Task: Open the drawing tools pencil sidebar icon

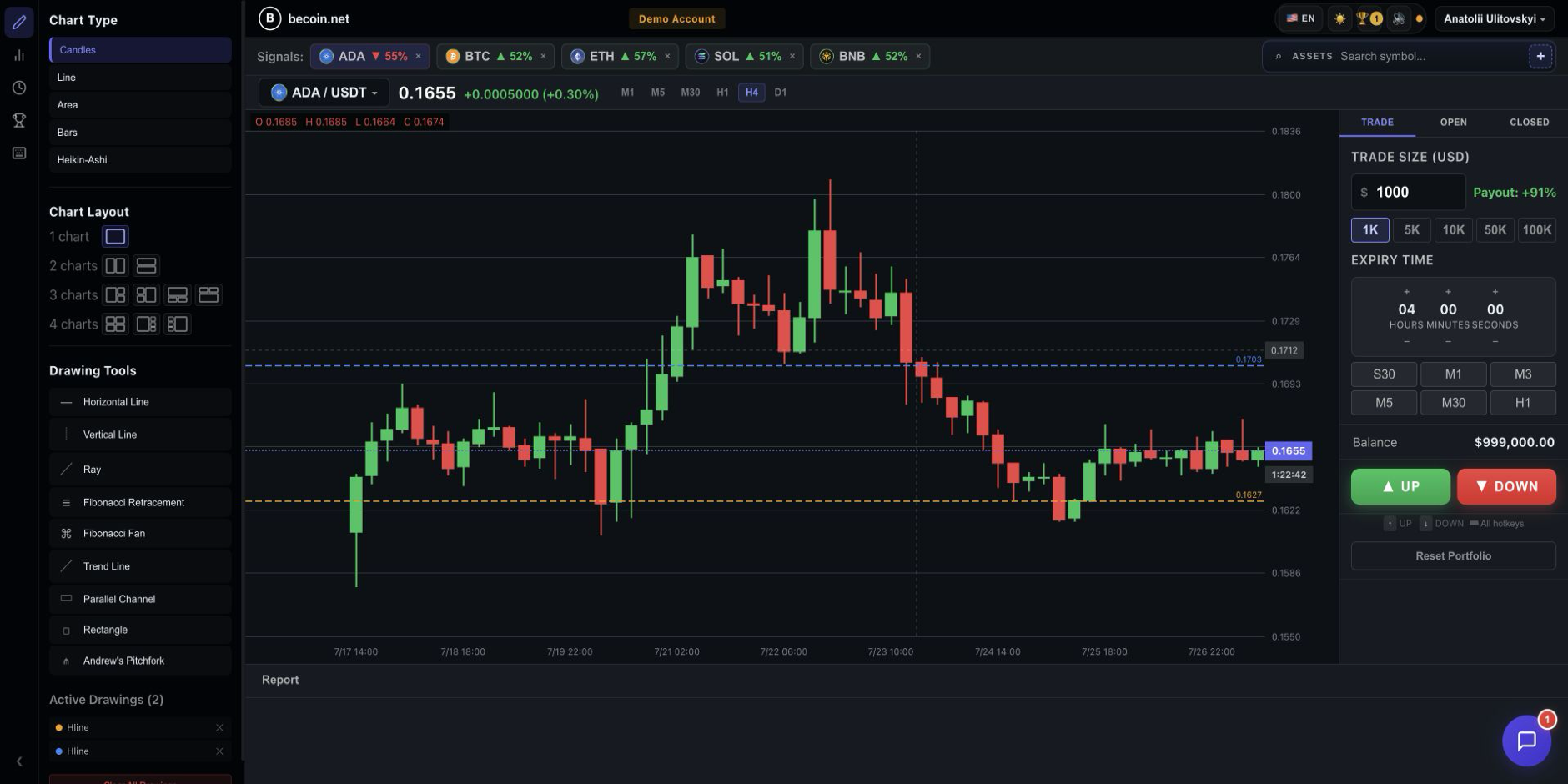Action: (19, 22)
